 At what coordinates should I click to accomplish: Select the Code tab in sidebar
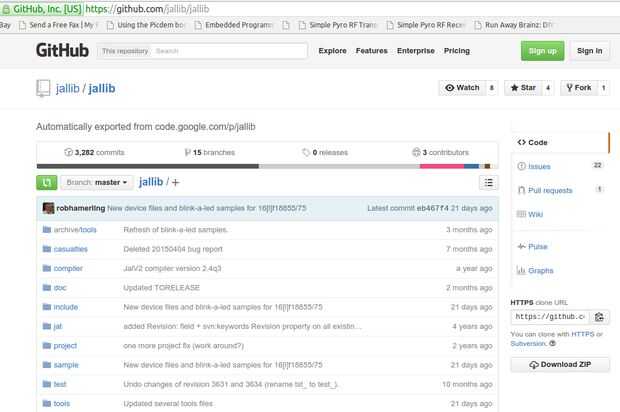tap(560, 142)
